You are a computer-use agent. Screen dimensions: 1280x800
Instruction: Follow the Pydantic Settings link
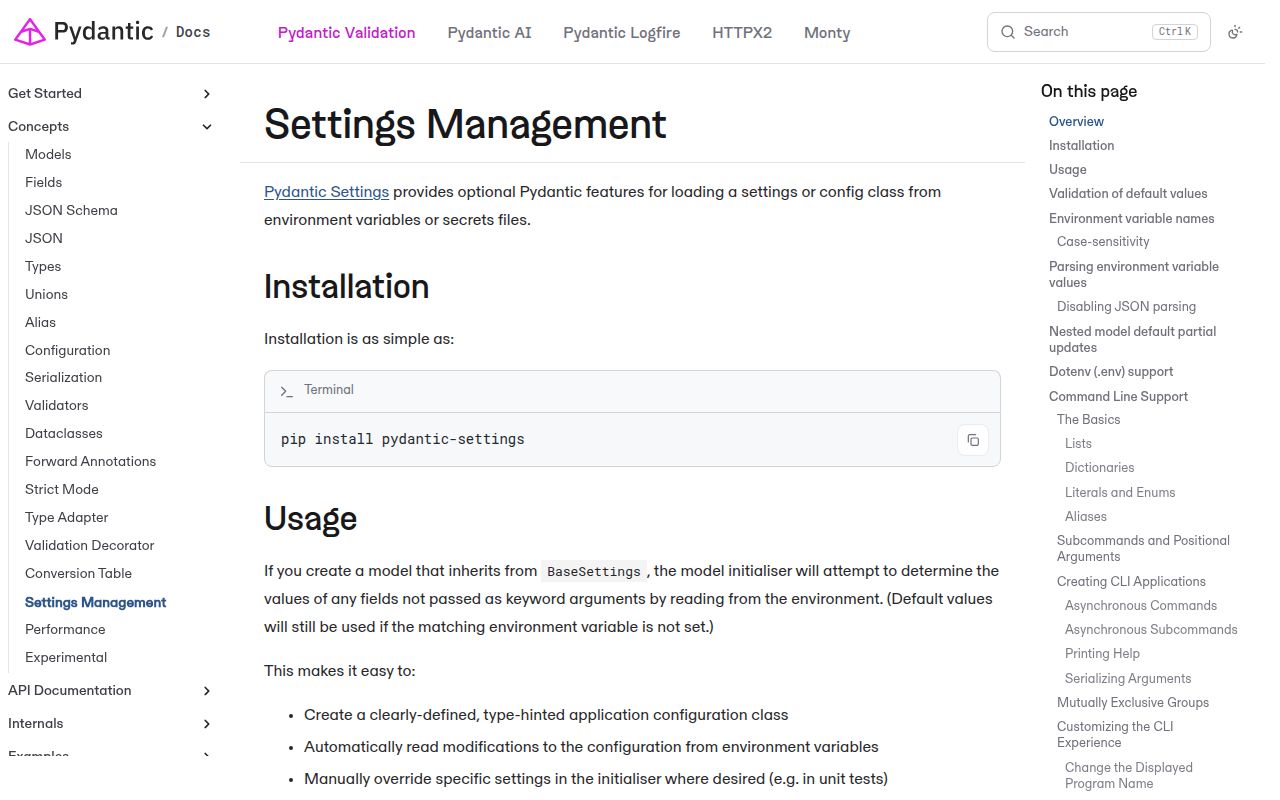coord(326,192)
